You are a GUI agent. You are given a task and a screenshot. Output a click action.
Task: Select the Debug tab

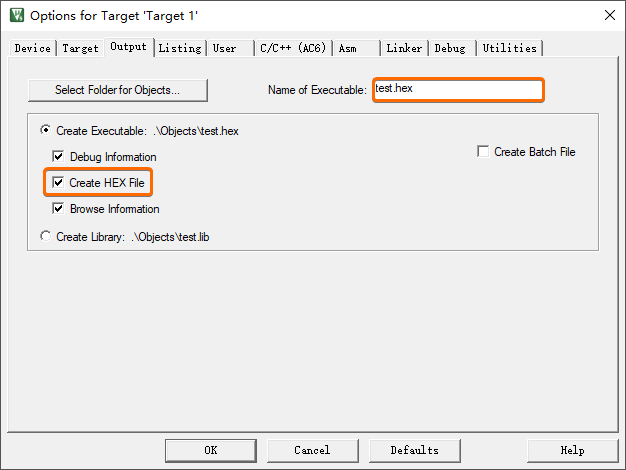(452, 48)
